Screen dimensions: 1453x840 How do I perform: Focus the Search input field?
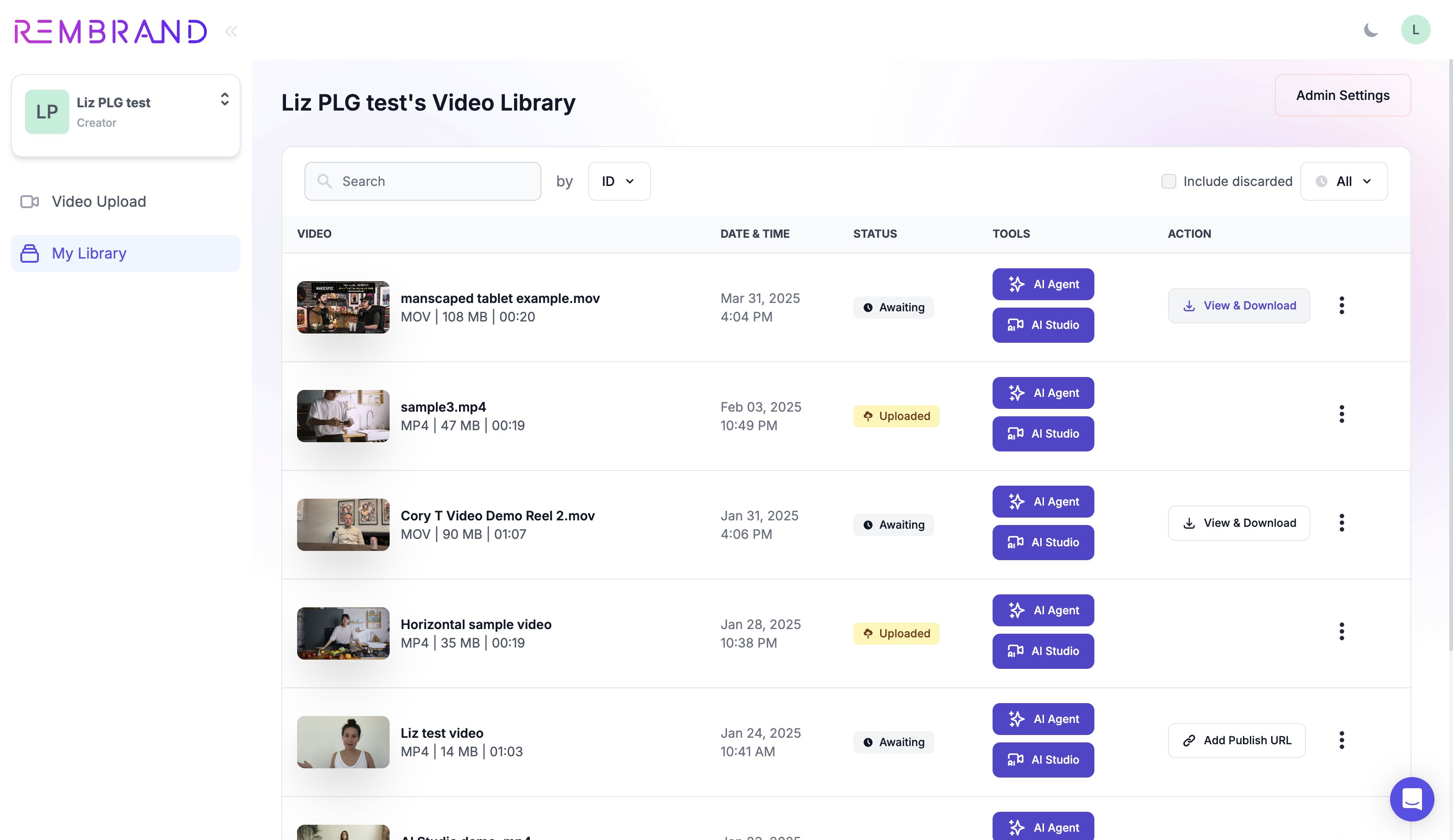(x=422, y=181)
